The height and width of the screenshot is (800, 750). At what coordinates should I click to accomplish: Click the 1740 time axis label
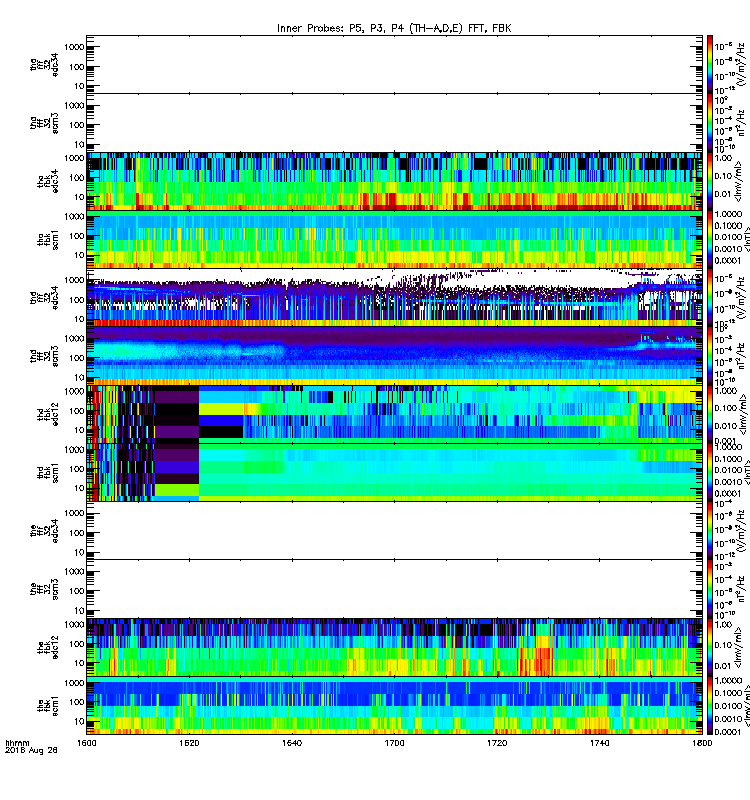tap(599, 743)
